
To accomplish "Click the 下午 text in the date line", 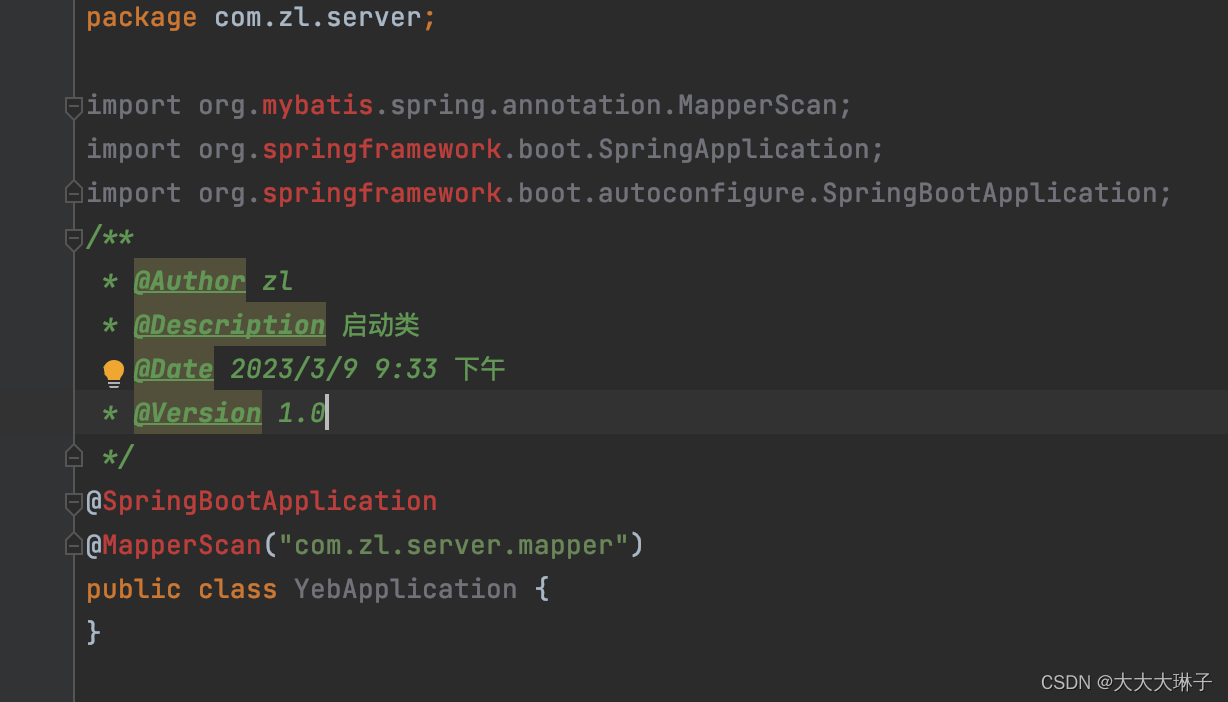I will (x=479, y=369).
